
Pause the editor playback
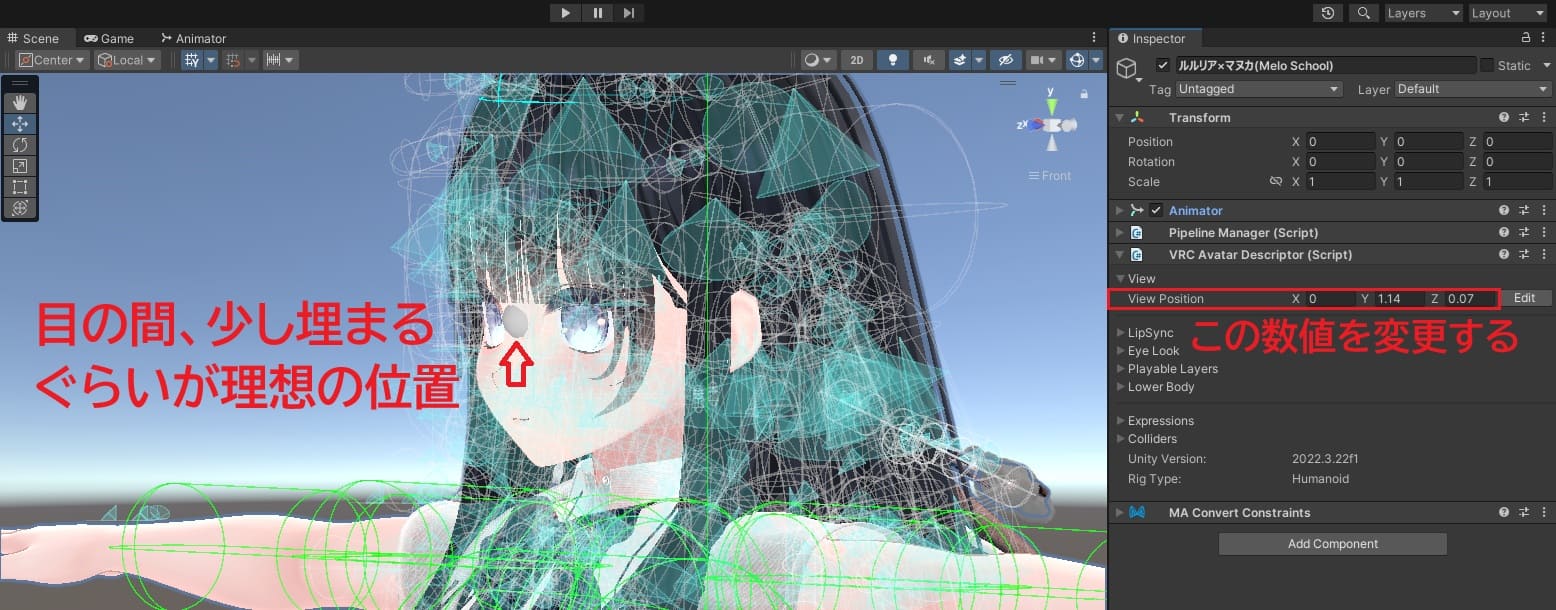pyautogui.click(x=597, y=13)
